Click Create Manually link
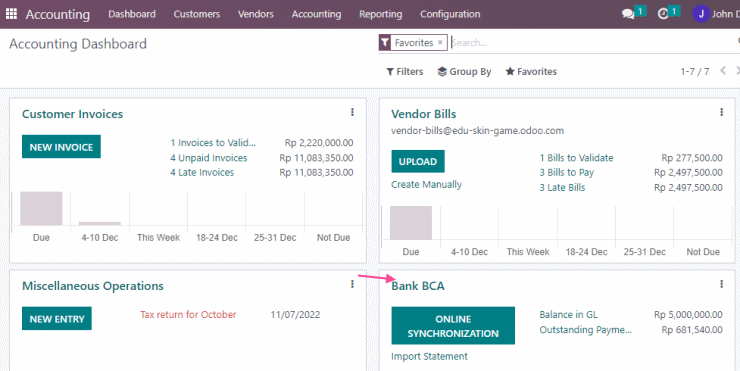 (426, 185)
